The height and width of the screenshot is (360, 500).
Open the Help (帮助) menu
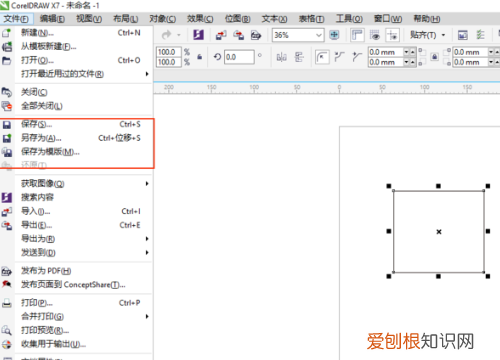tap(427, 19)
